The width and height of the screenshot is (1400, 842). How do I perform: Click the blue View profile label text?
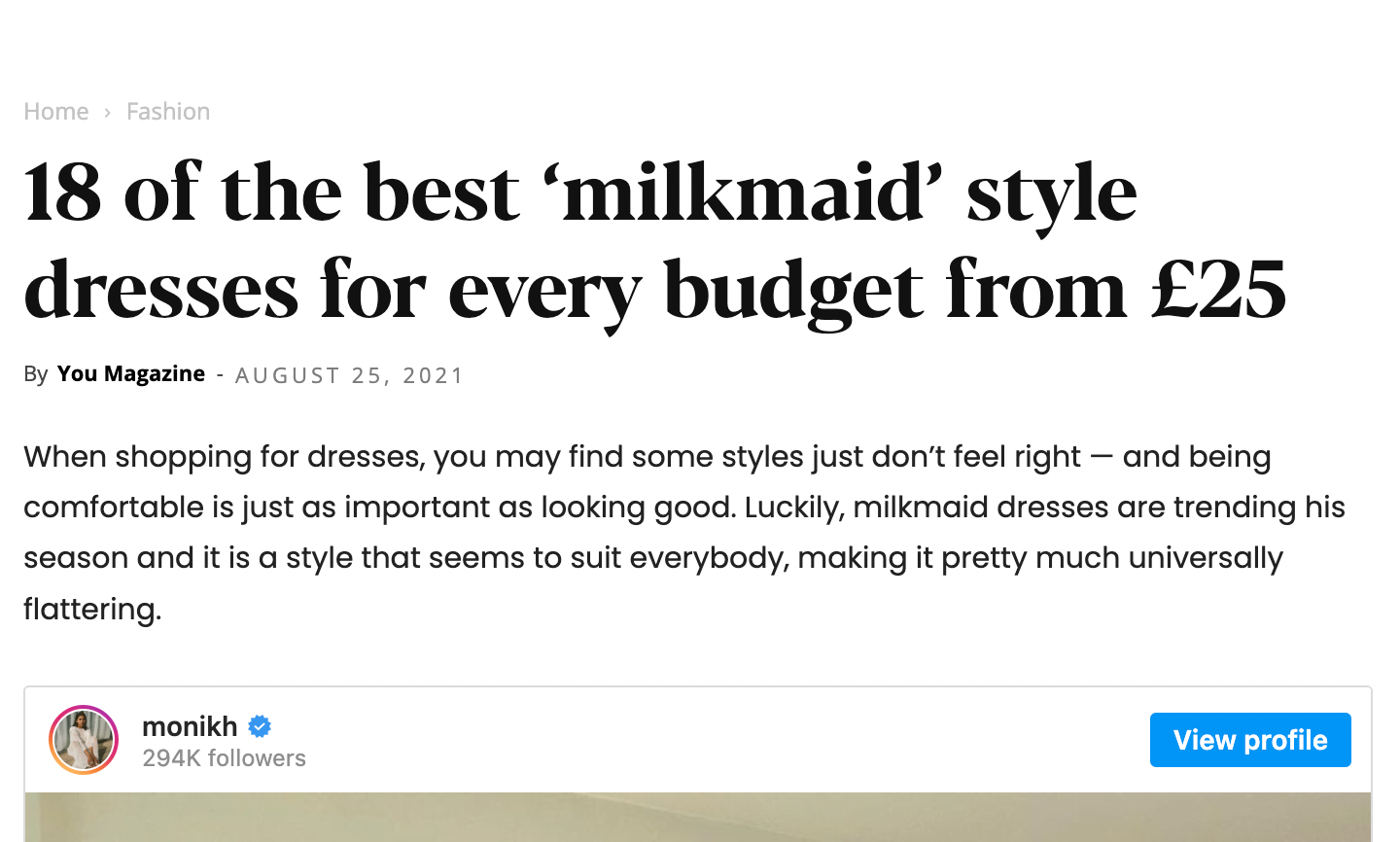[1249, 739]
